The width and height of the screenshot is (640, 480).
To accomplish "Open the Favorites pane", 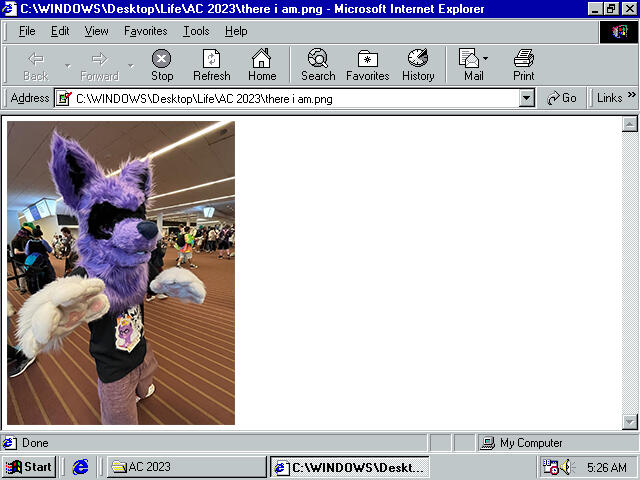I will pos(367,65).
